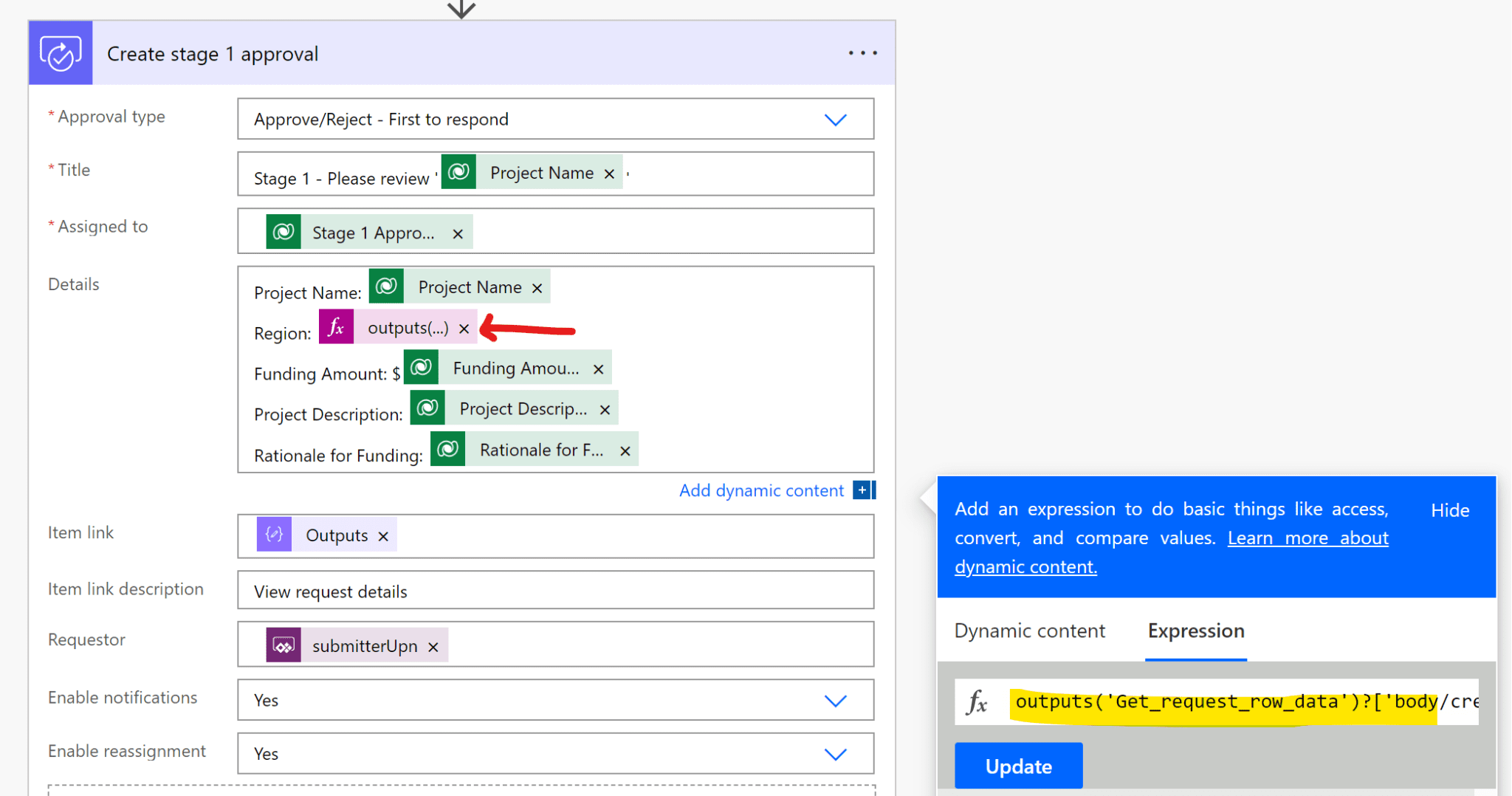Viewport: 1512px width, 796px height.
Task: Click the Funding Amount dynamic content icon
Action: click(421, 367)
